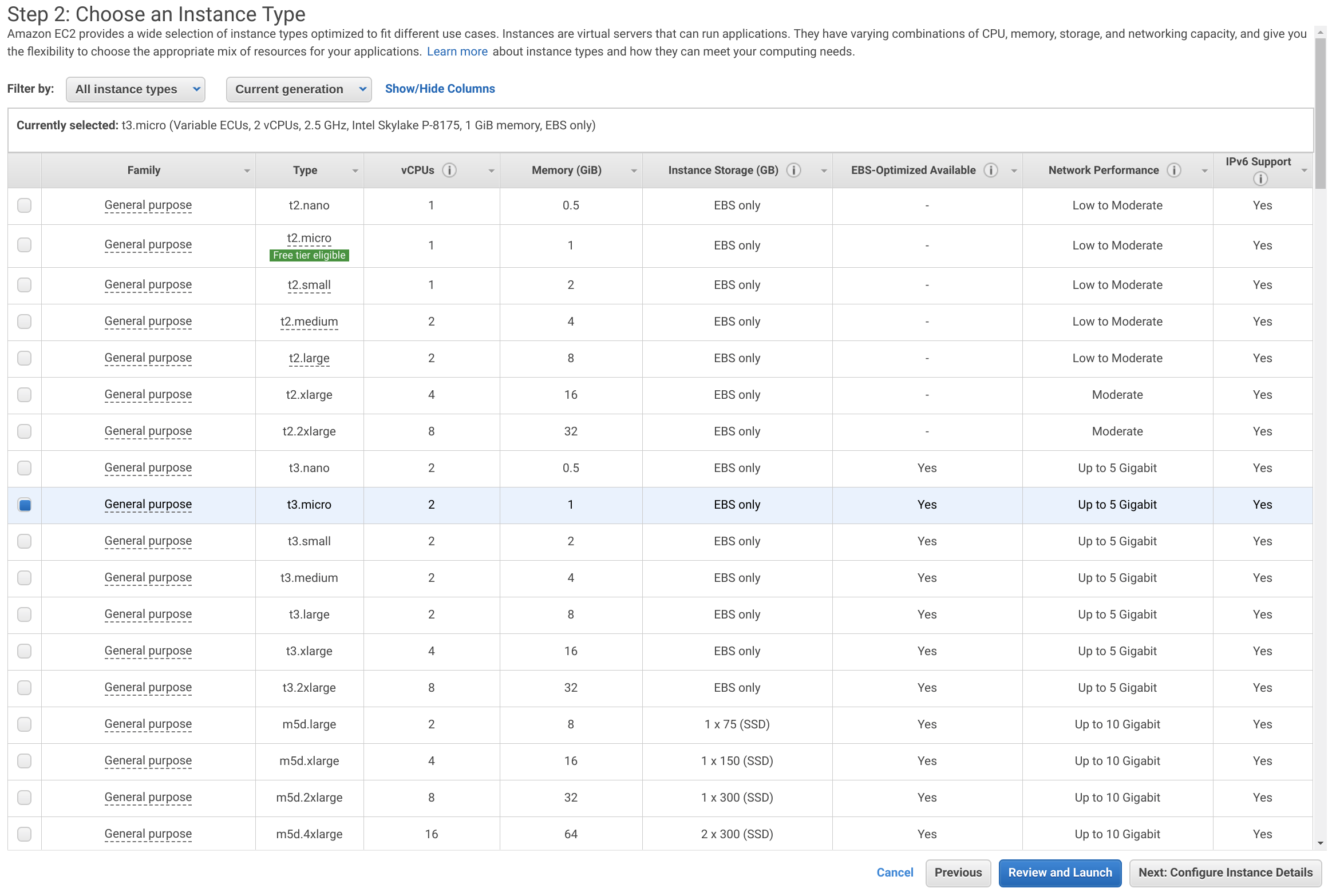Open vCPUs column dropdown arrow
This screenshot has height=896, width=1332.
(491, 171)
